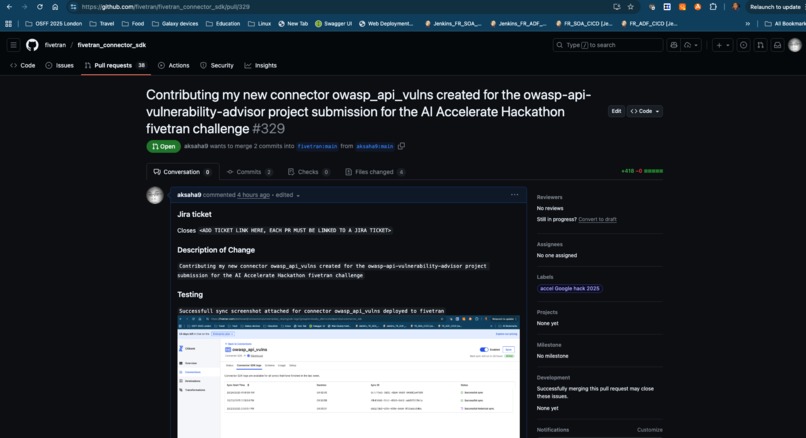The width and height of the screenshot is (806, 438).
Task: Open the Chrome extensions puzzle icon
Action: [x=713, y=7]
